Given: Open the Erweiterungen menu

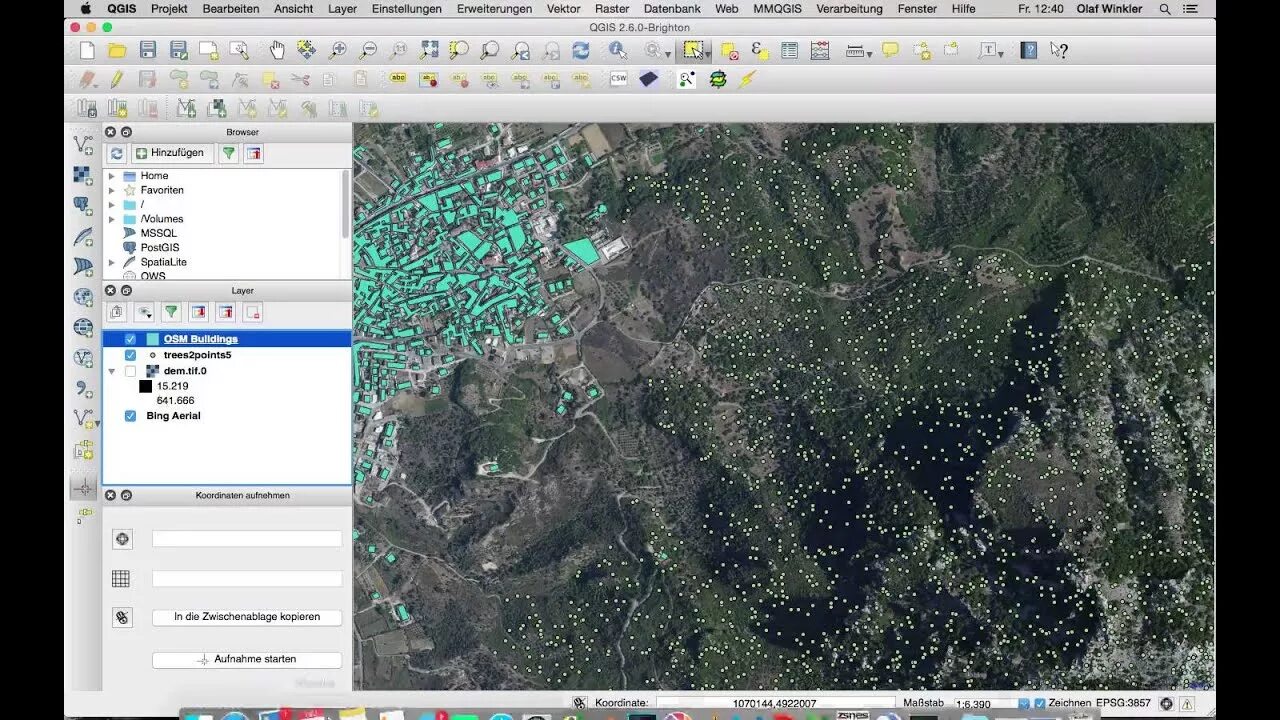Looking at the screenshot, I should [x=494, y=8].
